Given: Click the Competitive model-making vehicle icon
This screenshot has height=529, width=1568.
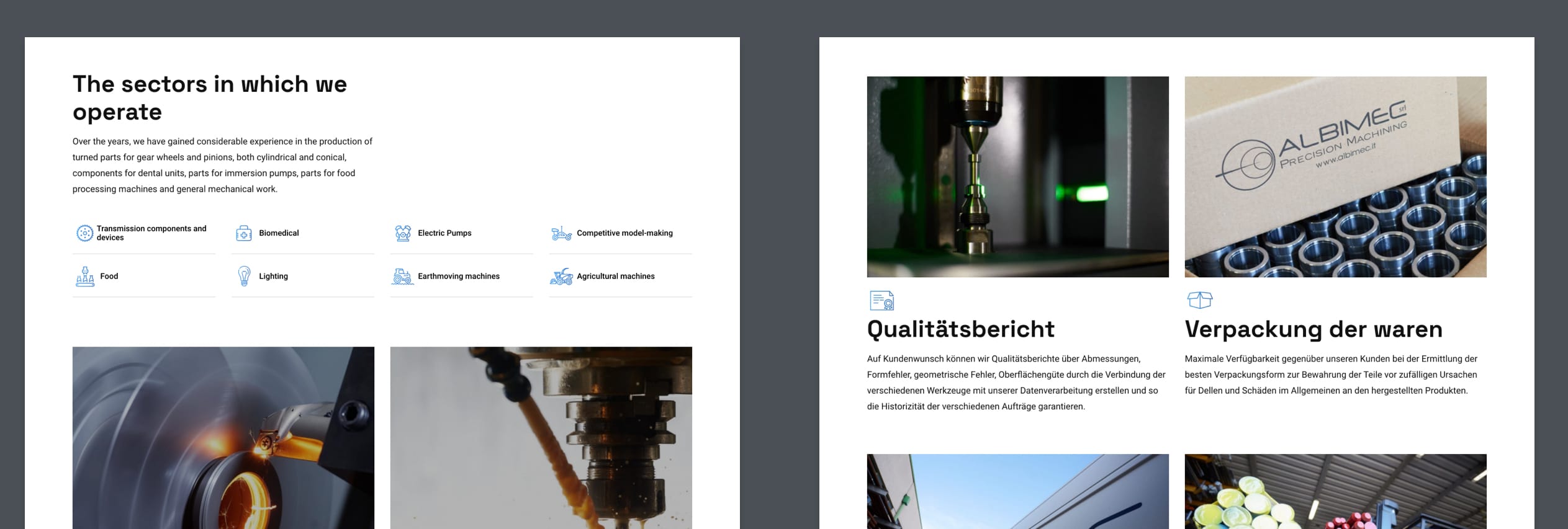Looking at the screenshot, I should (562, 233).
